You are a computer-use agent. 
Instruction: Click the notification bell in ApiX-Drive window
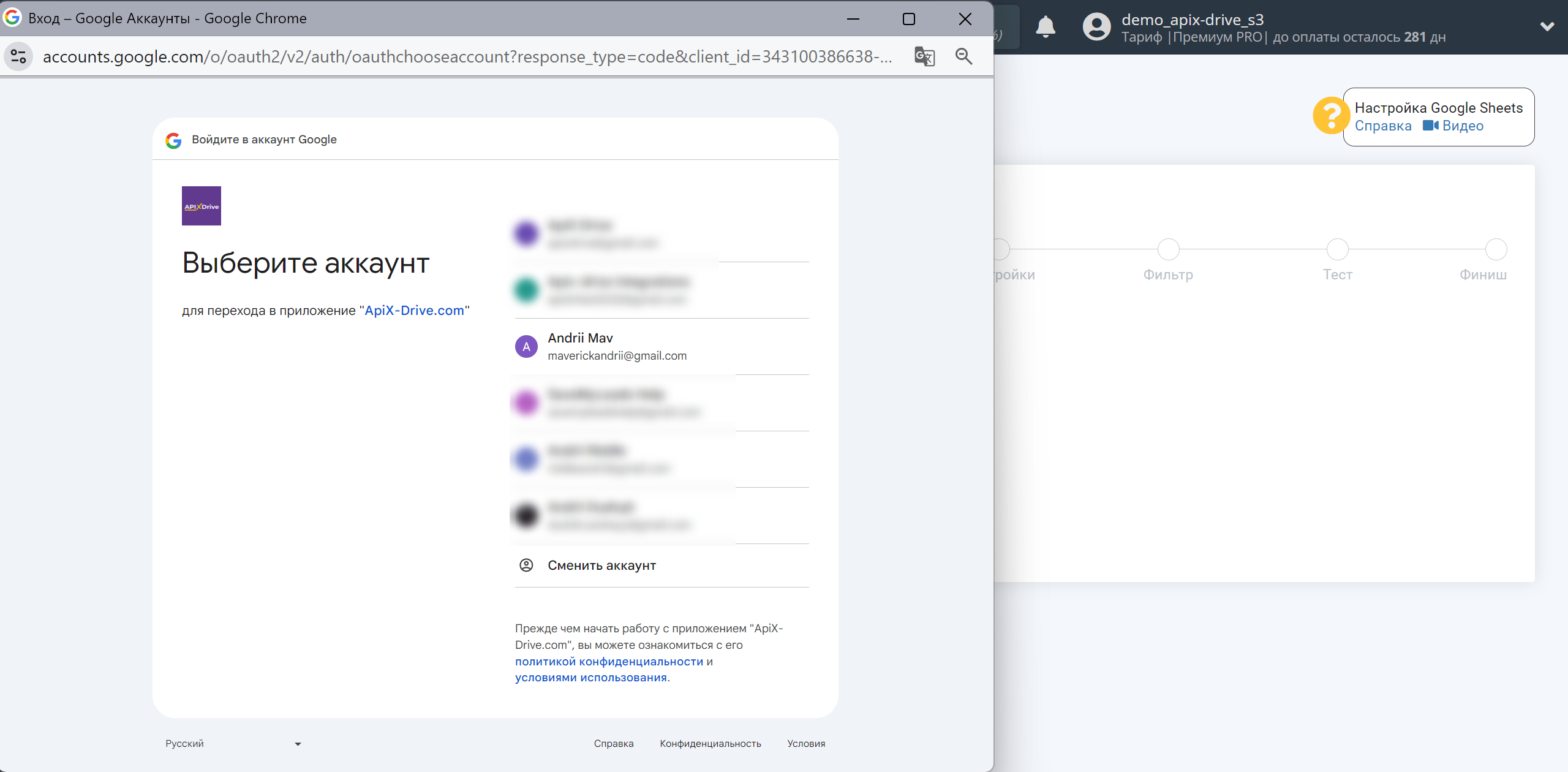(x=1046, y=27)
